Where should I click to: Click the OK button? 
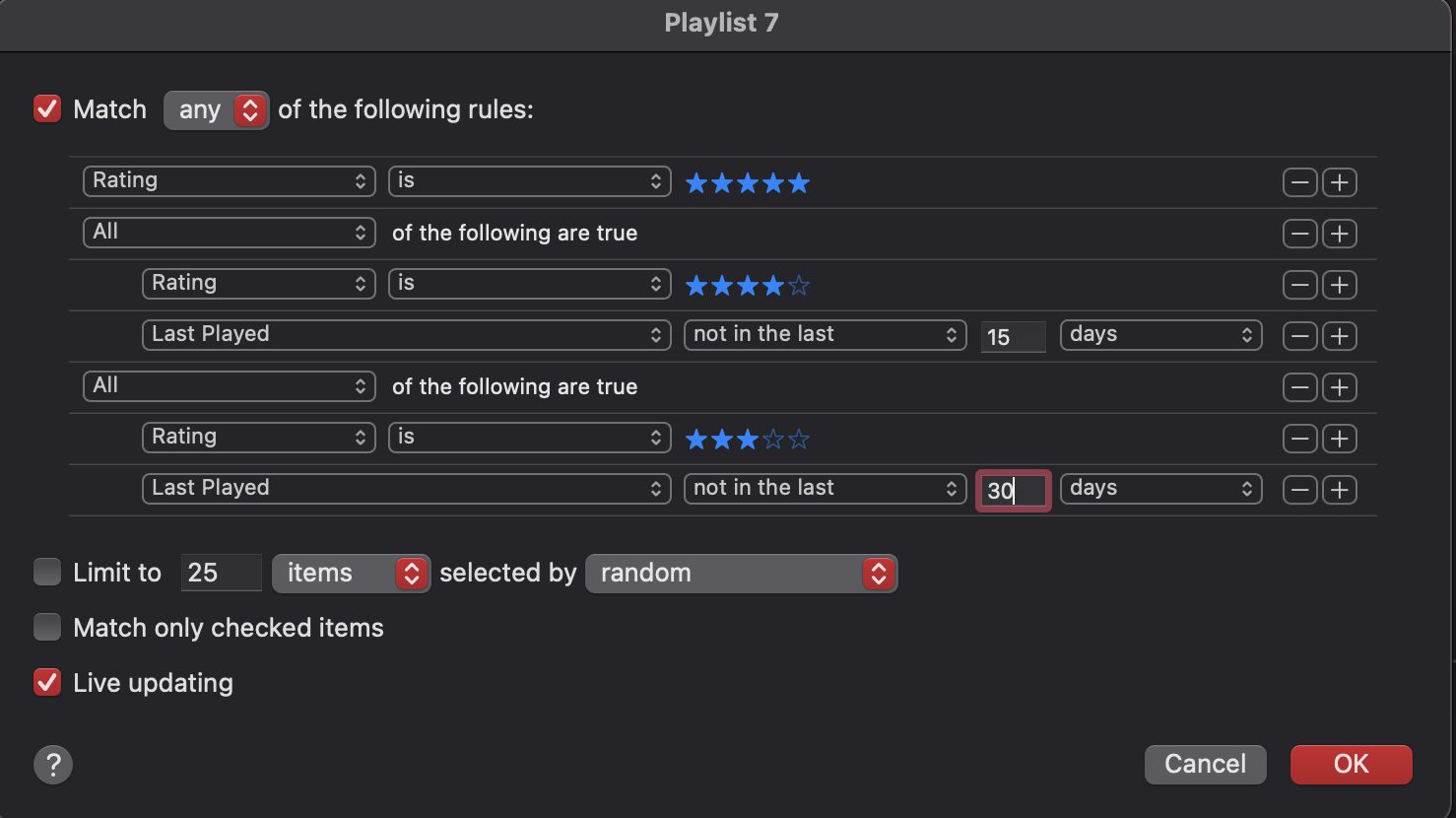point(1351,764)
